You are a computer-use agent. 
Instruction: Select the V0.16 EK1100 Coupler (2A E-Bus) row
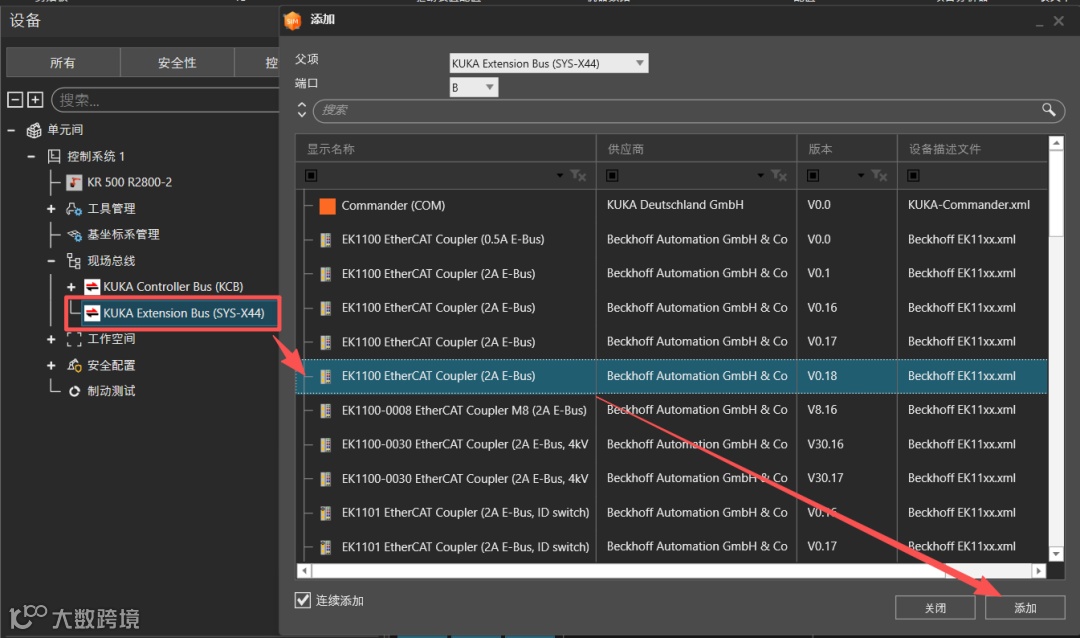tap(672, 308)
